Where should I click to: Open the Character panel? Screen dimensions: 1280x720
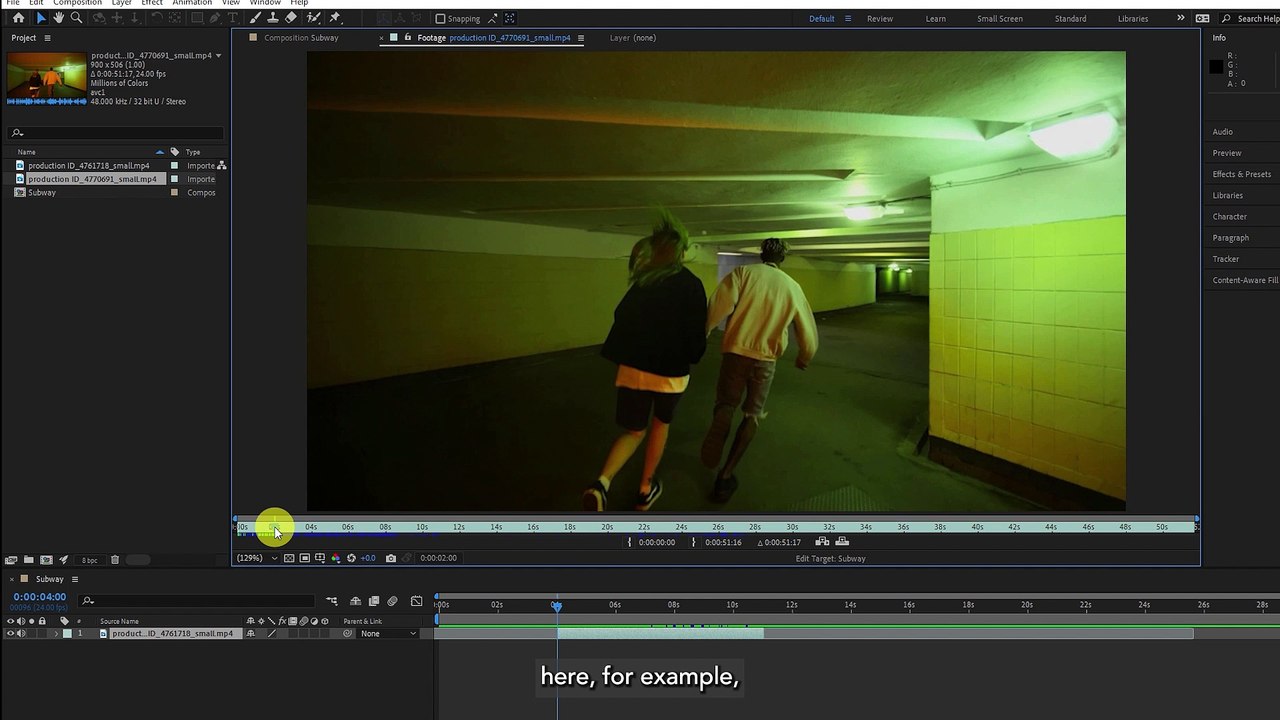[1230, 216]
